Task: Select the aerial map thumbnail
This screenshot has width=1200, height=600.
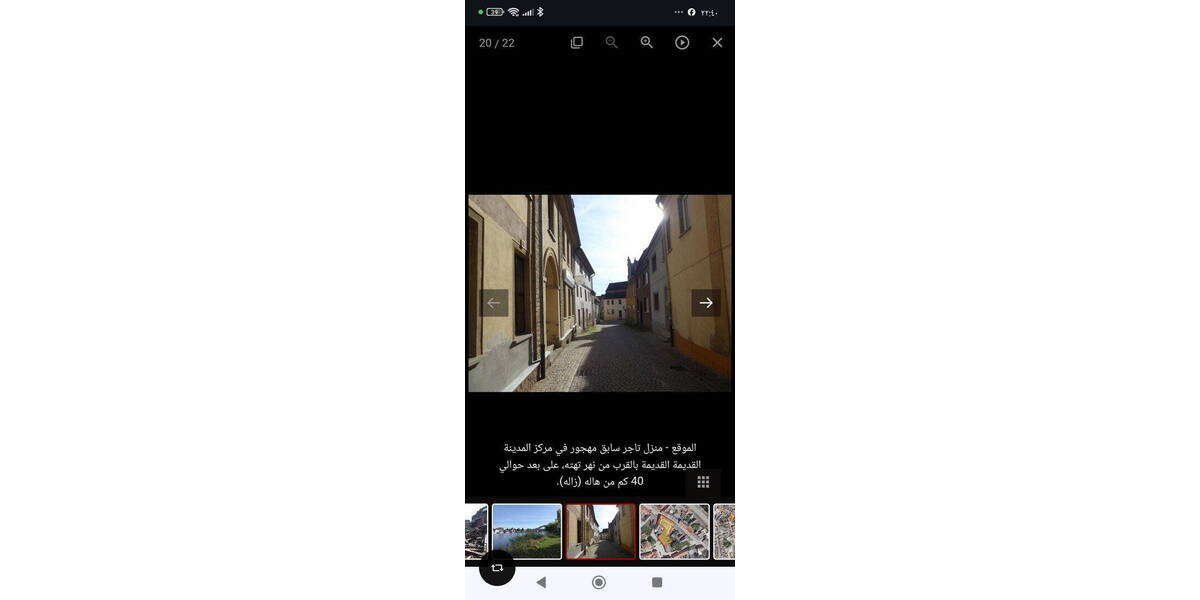Action: 675,531
